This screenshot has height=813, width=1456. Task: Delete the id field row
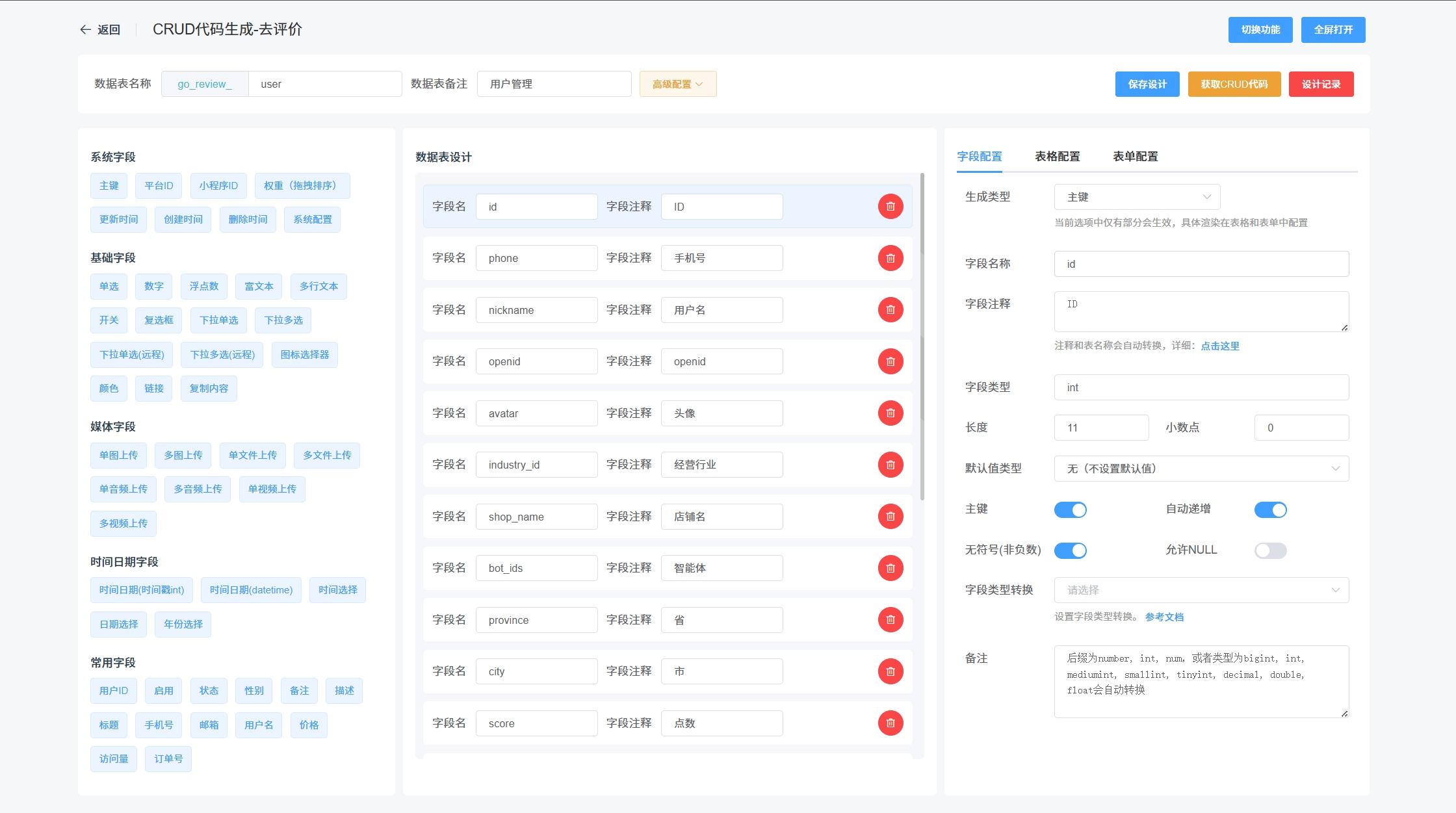click(890, 206)
